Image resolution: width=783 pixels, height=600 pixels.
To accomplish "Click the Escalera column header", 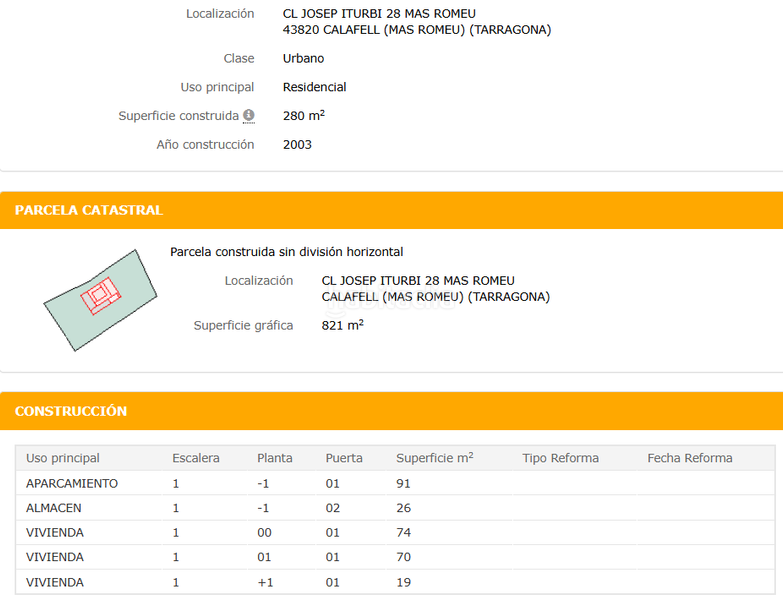I will point(196,458).
